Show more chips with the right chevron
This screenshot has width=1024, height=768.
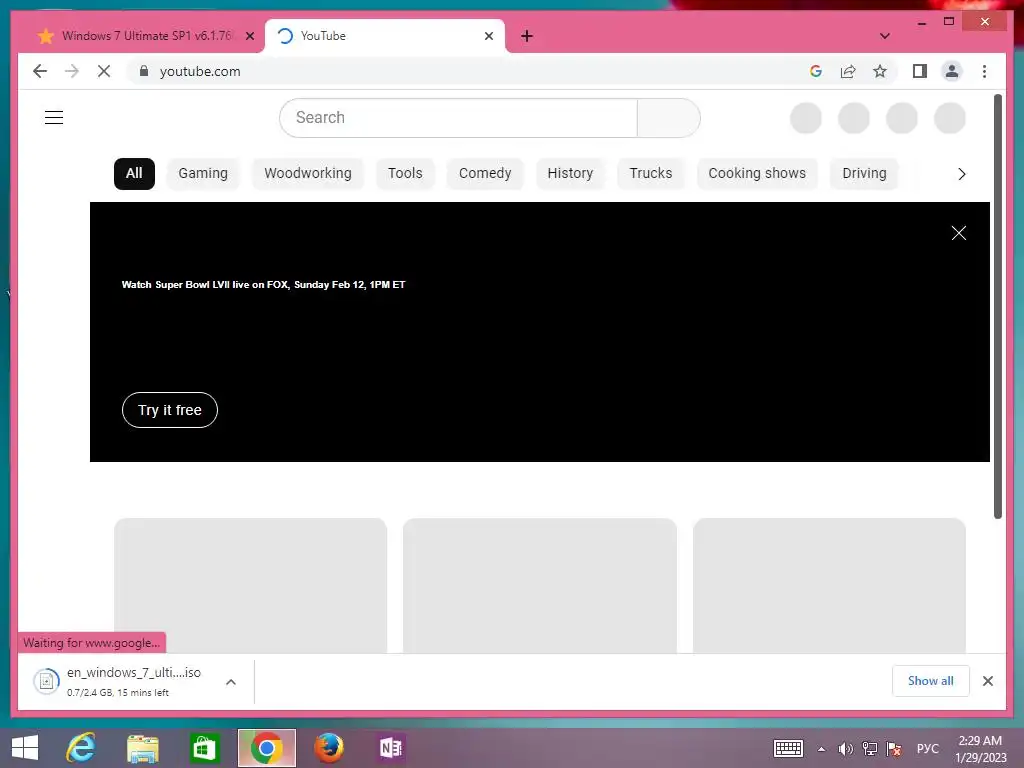[x=961, y=174]
